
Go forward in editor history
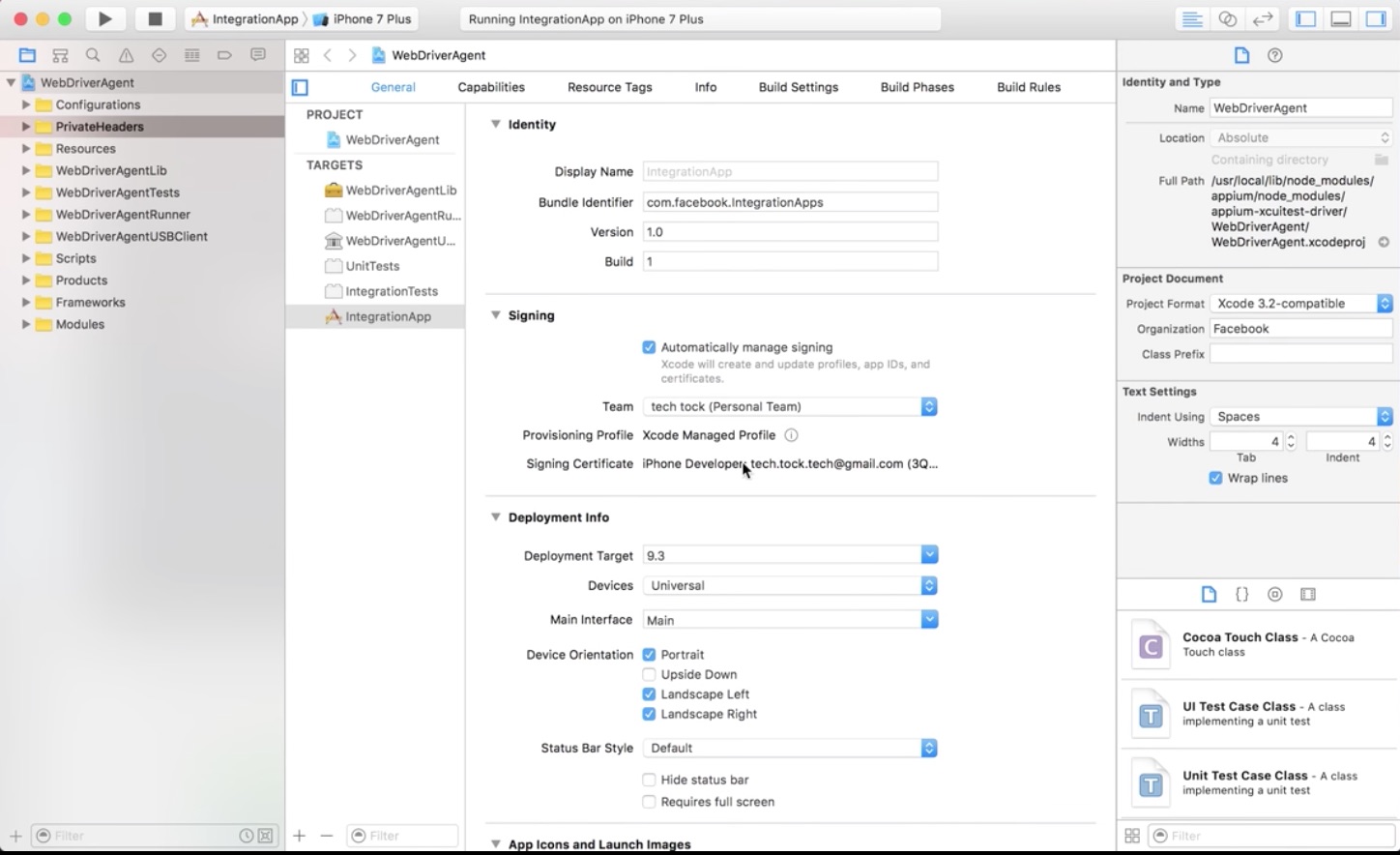352,55
